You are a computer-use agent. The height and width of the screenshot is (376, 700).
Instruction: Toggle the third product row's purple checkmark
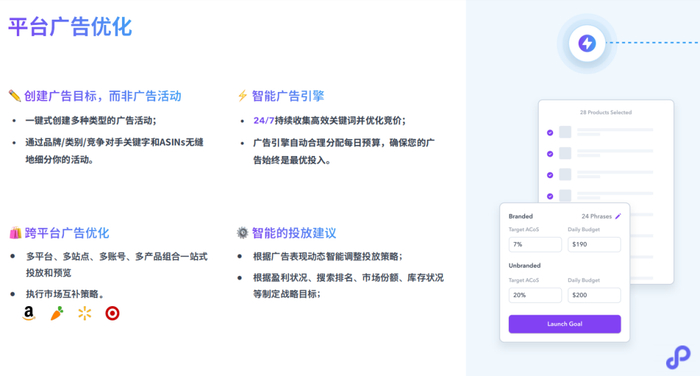point(550,175)
